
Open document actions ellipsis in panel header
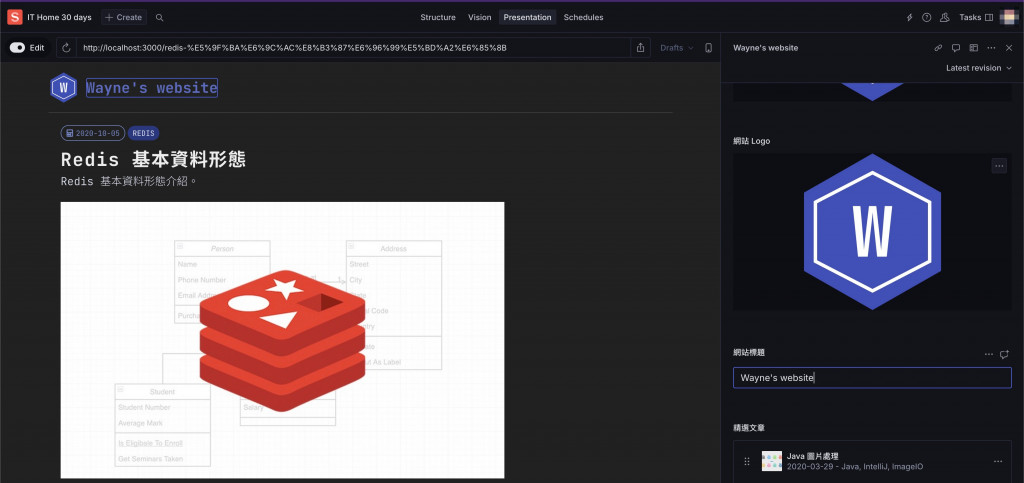pyautogui.click(x=991, y=48)
